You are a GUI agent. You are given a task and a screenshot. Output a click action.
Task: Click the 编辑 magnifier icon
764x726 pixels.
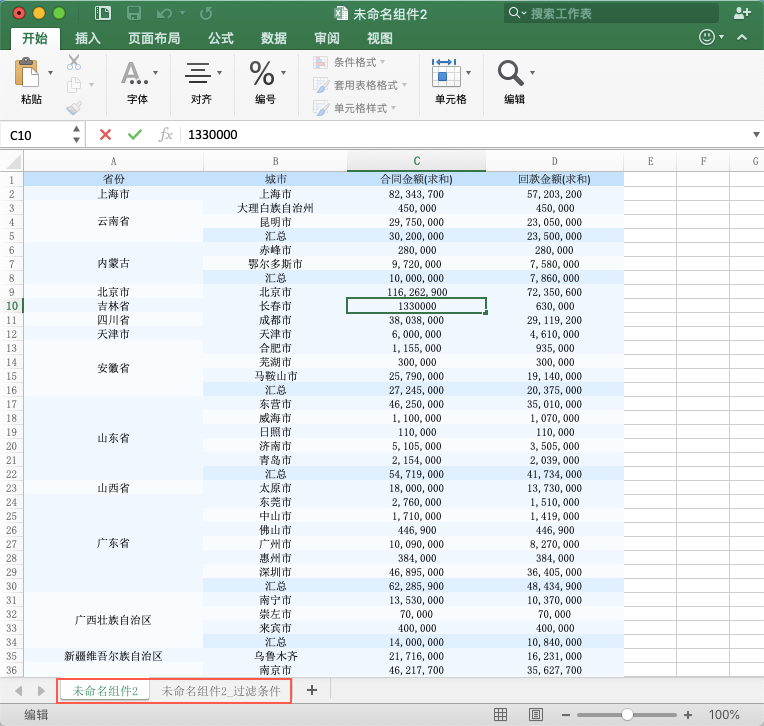pyautogui.click(x=510, y=73)
